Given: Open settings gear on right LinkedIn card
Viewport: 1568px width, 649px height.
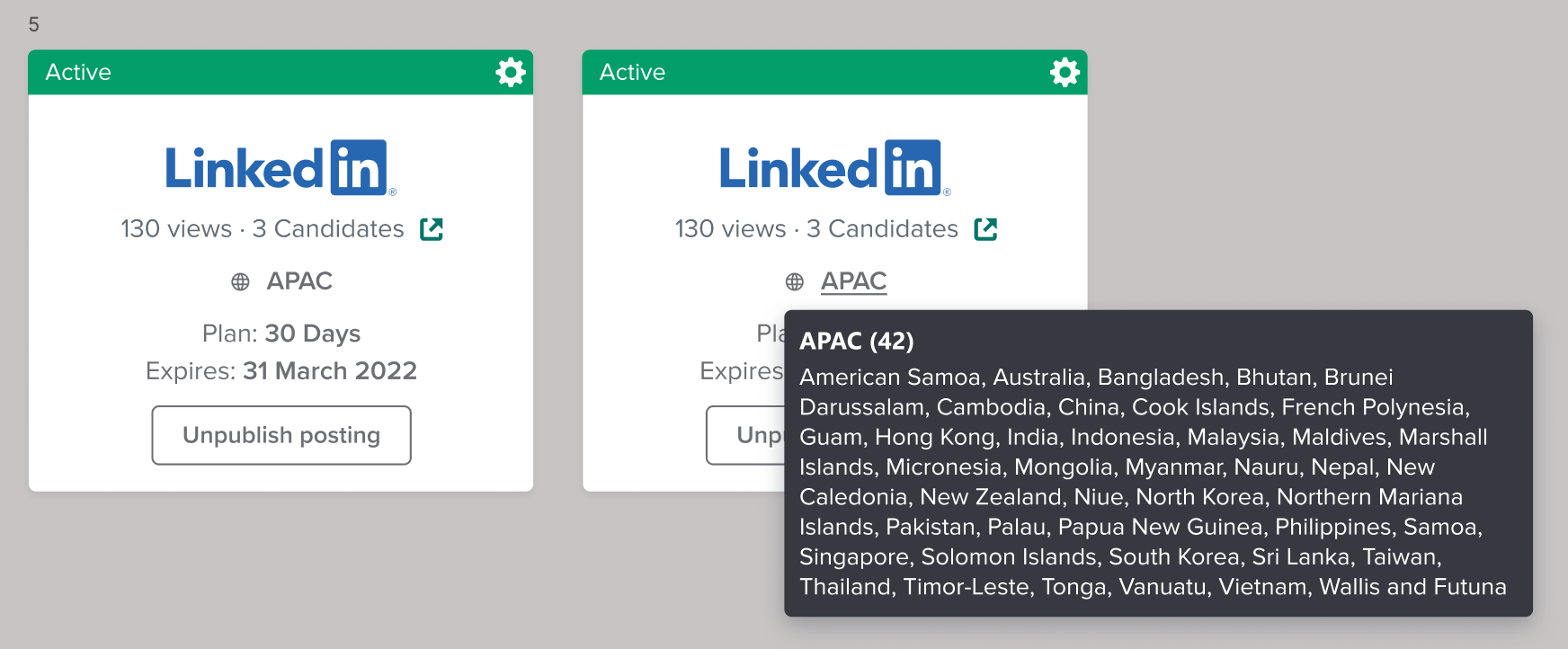Looking at the screenshot, I should tap(1065, 72).
